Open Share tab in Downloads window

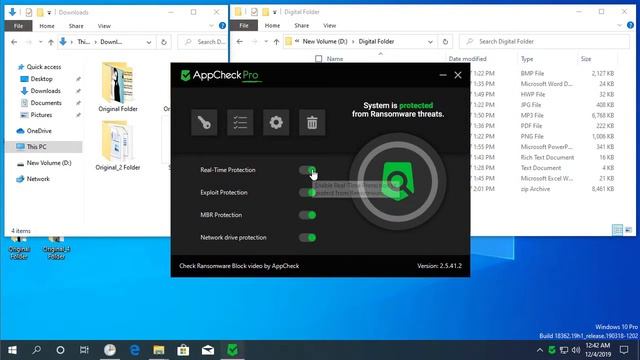pyautogui.click(x=76, y=26)
